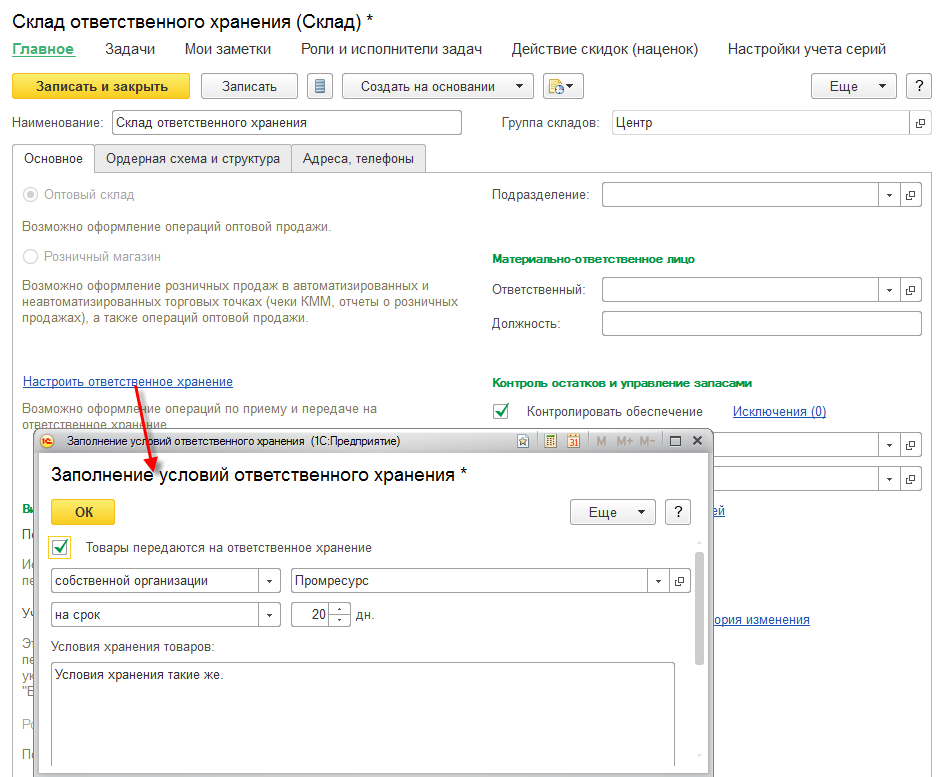Open the calculator icon in dialog title bar

point(550,441)
